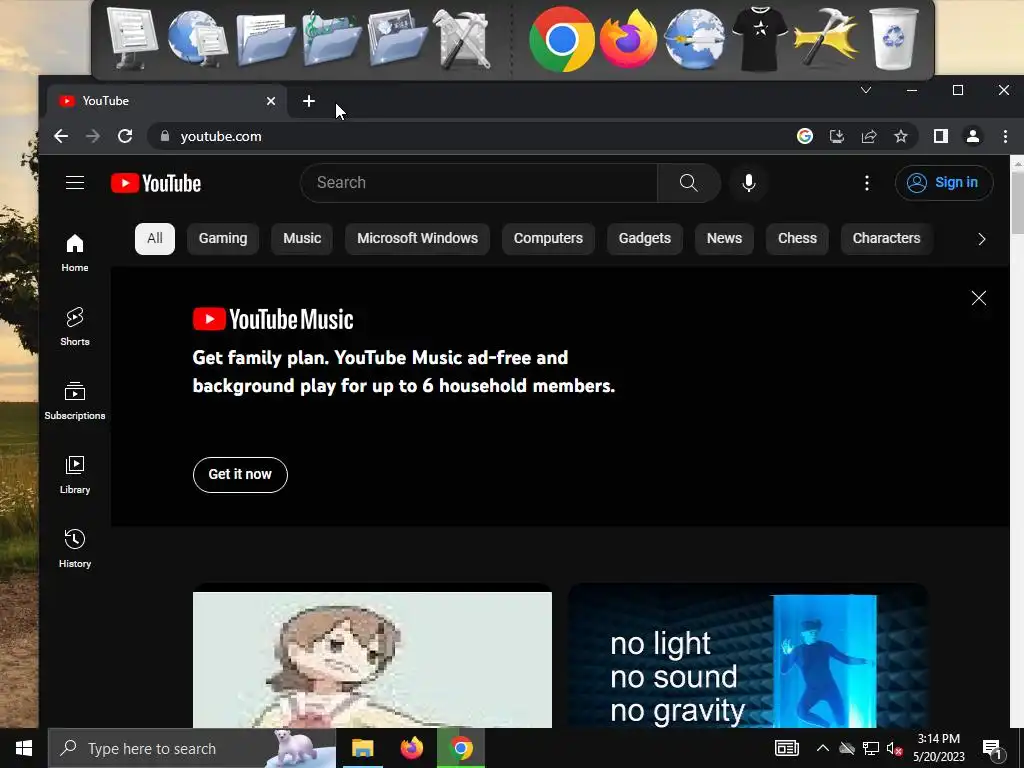Image resolution: width=1024 pixels, height=768 pixels.
Task: Close the YouTube tab
Action: coord(271,101)
